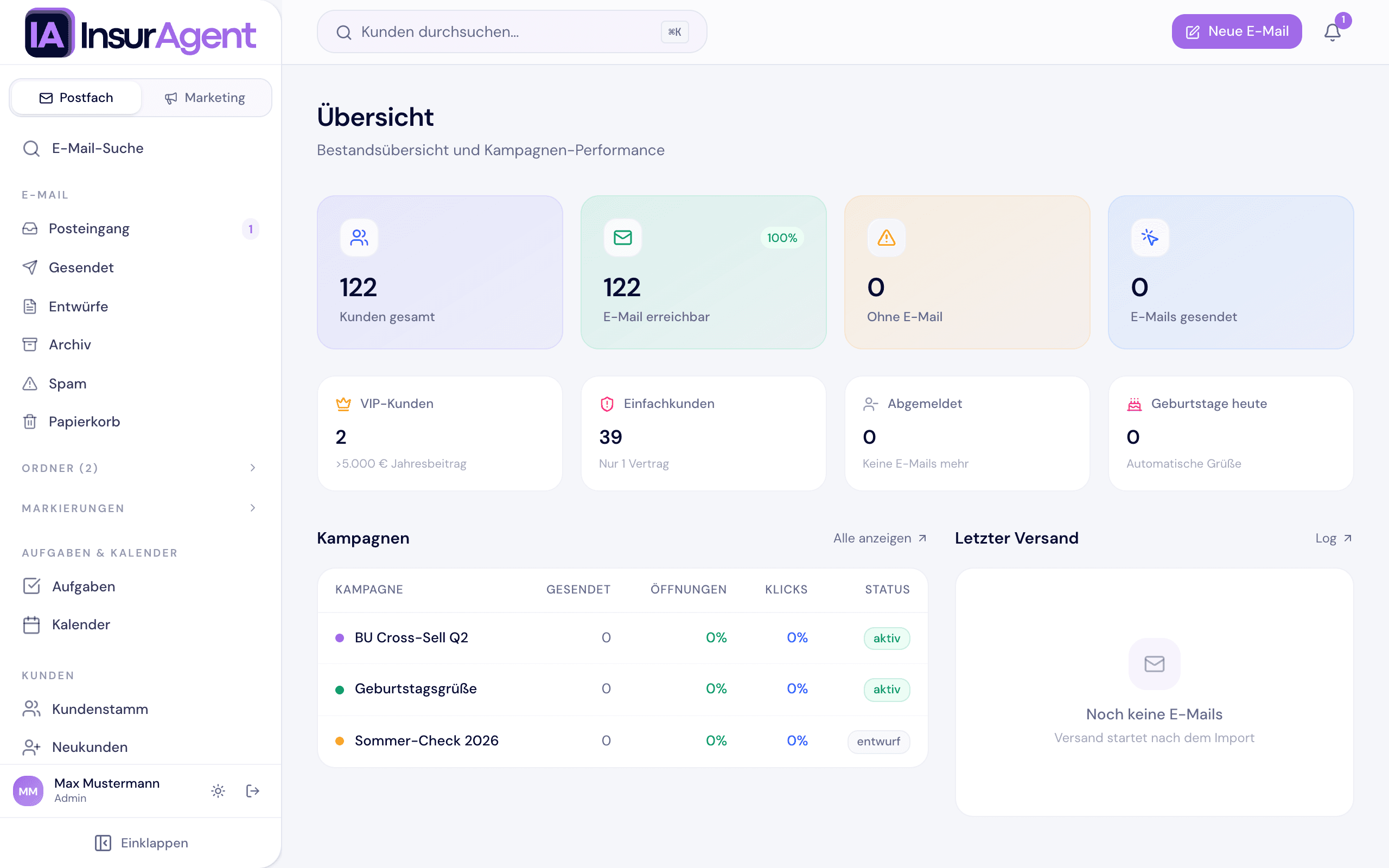Screen dimensions: 1389x868
Task: Open the Papierkorb folder
Action: click(140, 422)
